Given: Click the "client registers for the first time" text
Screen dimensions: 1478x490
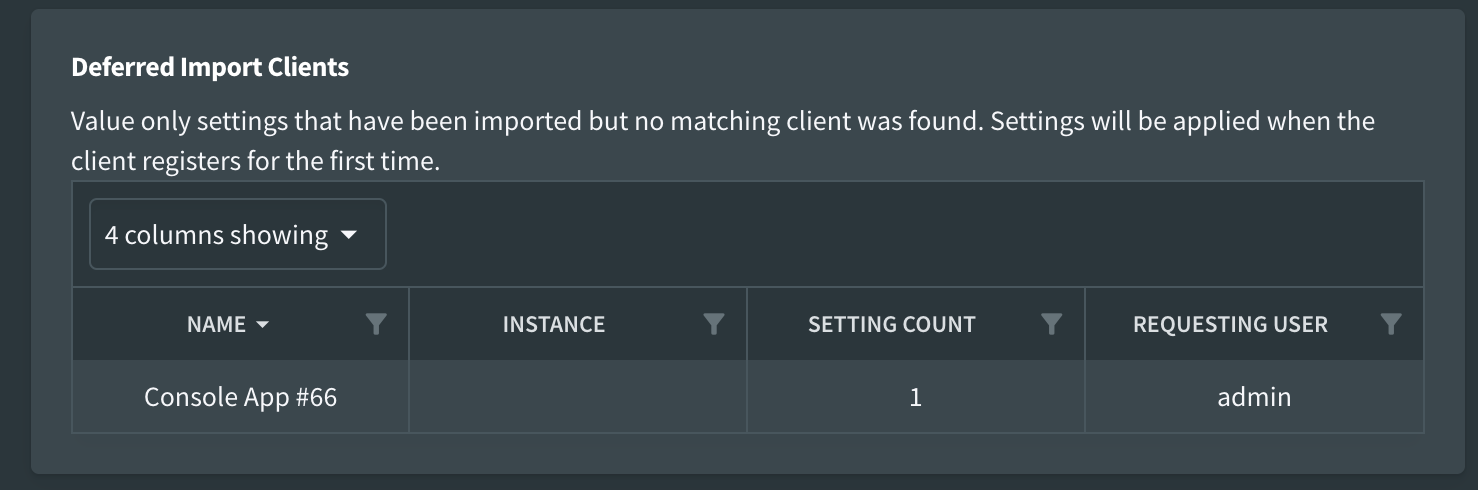Looking at the screenshot, I should (255, 161).
